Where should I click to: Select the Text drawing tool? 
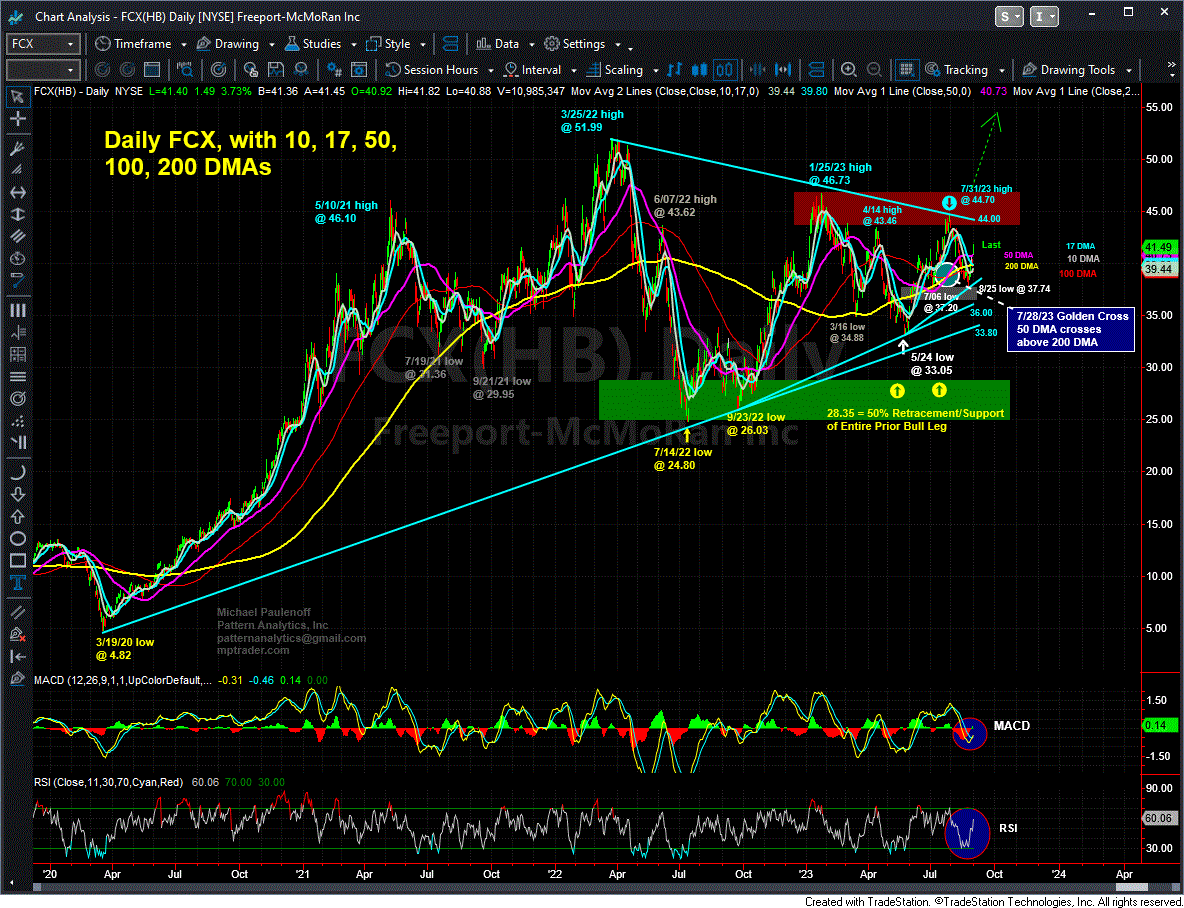coord(18,583)
